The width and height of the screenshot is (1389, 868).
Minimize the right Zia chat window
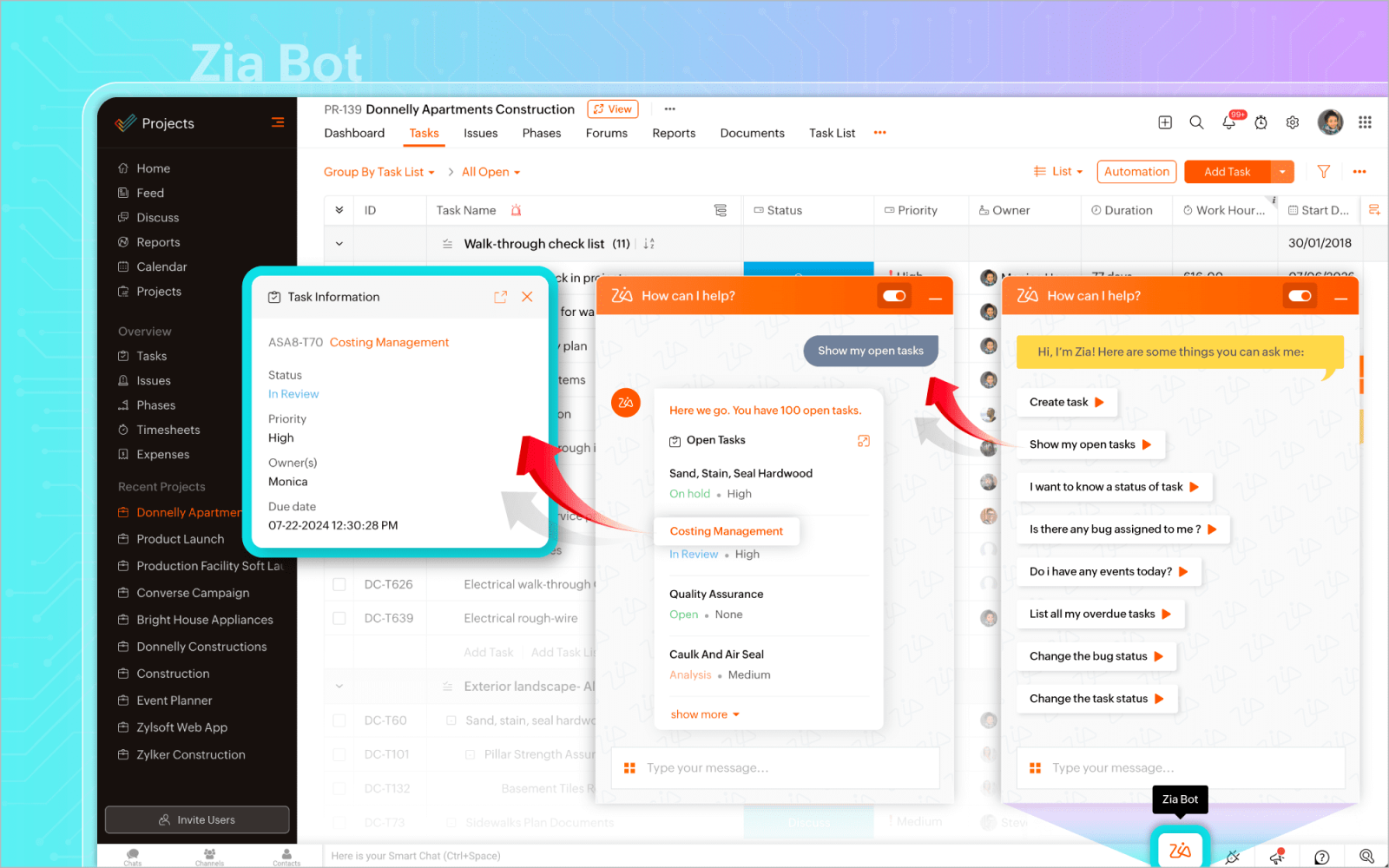(1340, 298)
